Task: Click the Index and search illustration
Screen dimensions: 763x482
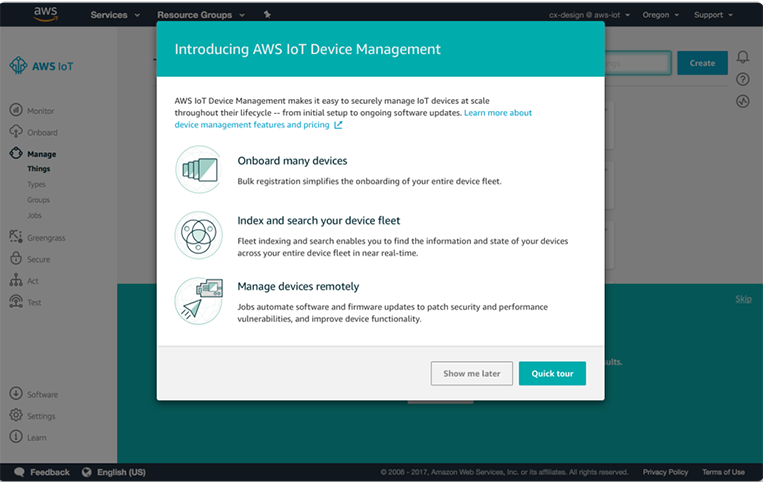Action: coord(199,235)
